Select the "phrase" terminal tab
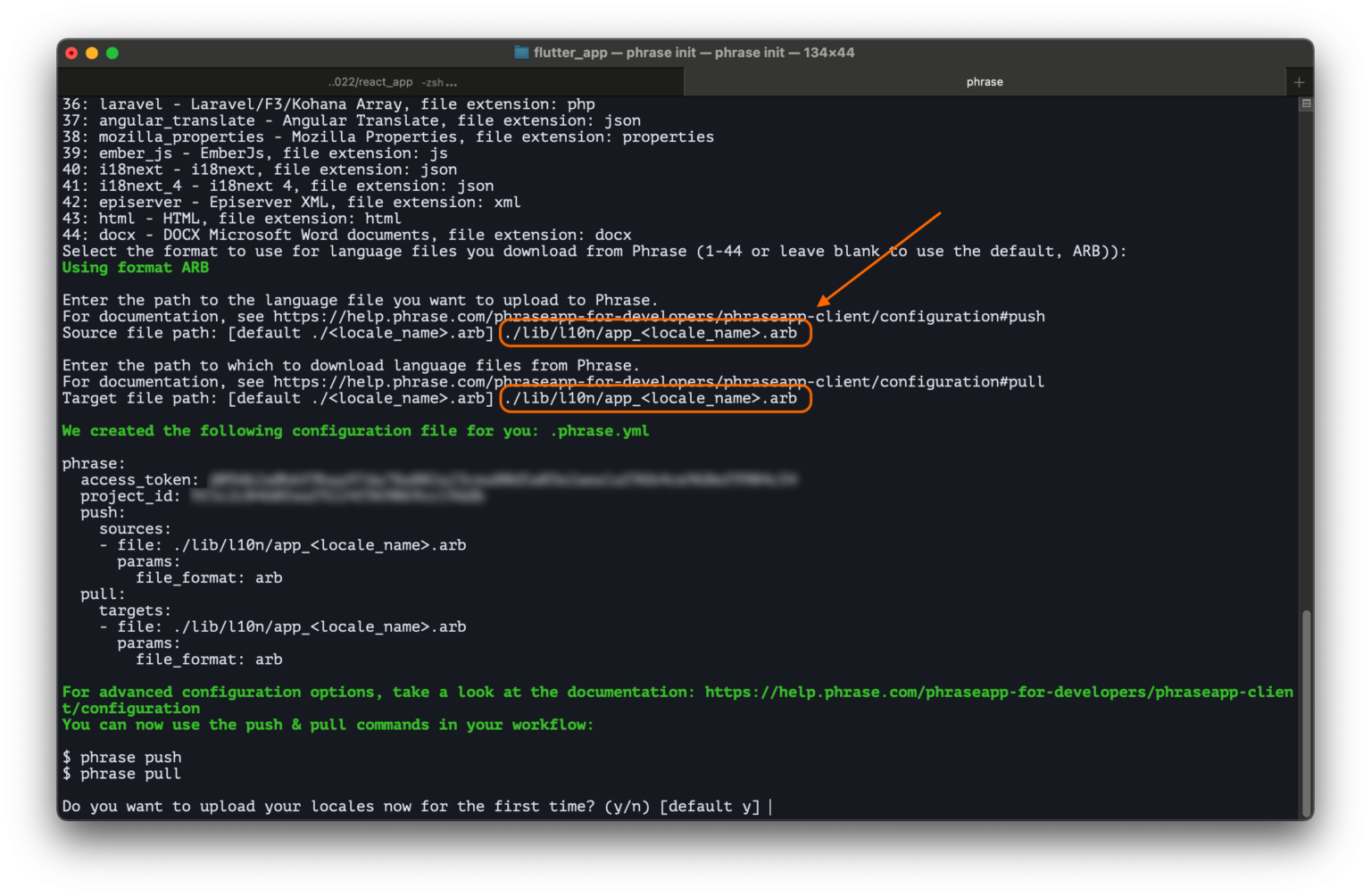1371x896 pixels. 985,81
